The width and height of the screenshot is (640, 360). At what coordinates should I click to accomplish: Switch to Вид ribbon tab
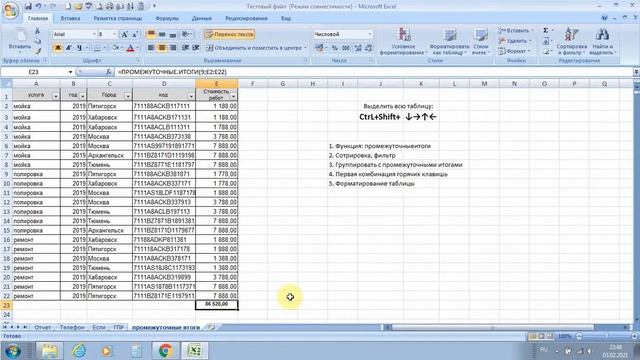click(286, 18)
